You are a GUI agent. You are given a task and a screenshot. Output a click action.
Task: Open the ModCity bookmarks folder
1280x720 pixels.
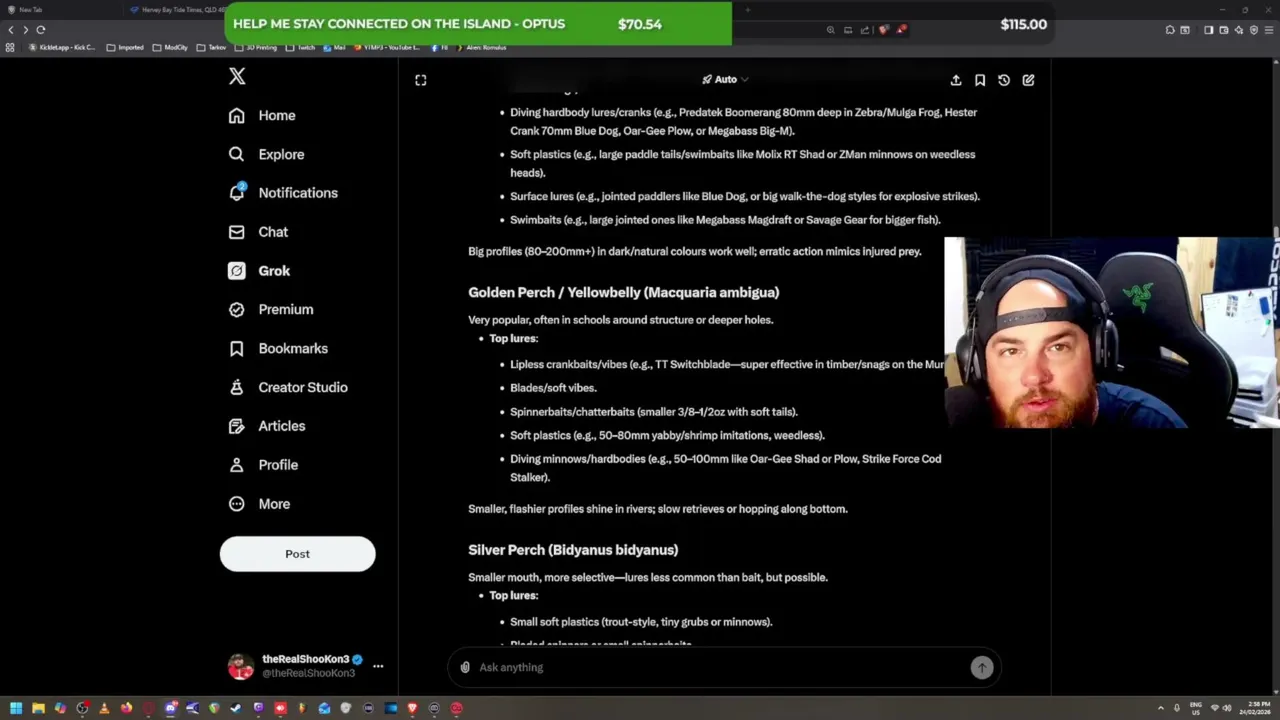coord(170,47)
